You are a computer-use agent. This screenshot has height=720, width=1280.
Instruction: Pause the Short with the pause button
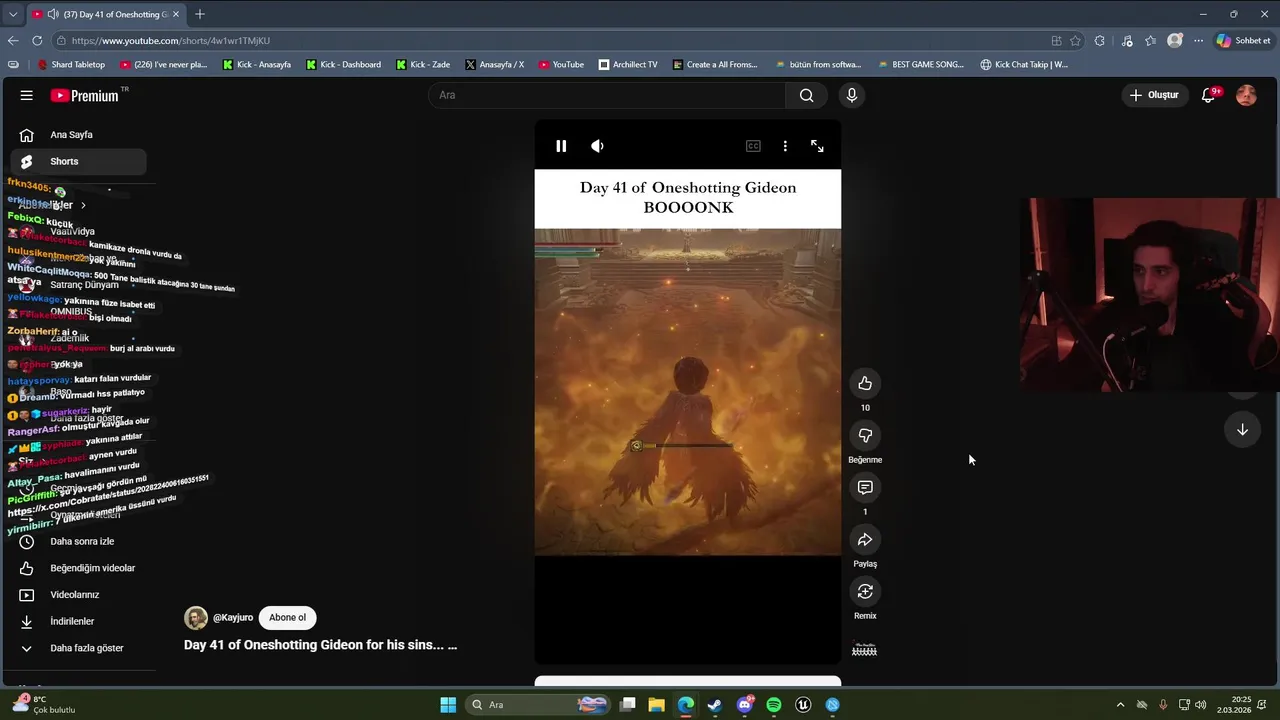(x=561, y=146)
